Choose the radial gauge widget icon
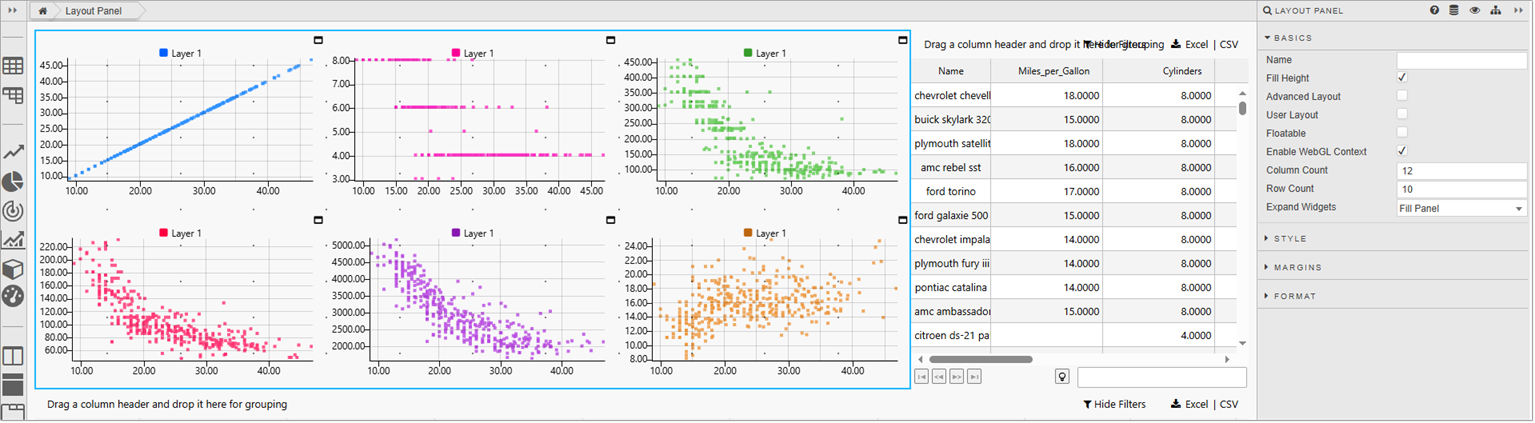The height and width of the screenshot is (423, 1535). point(13,211)
